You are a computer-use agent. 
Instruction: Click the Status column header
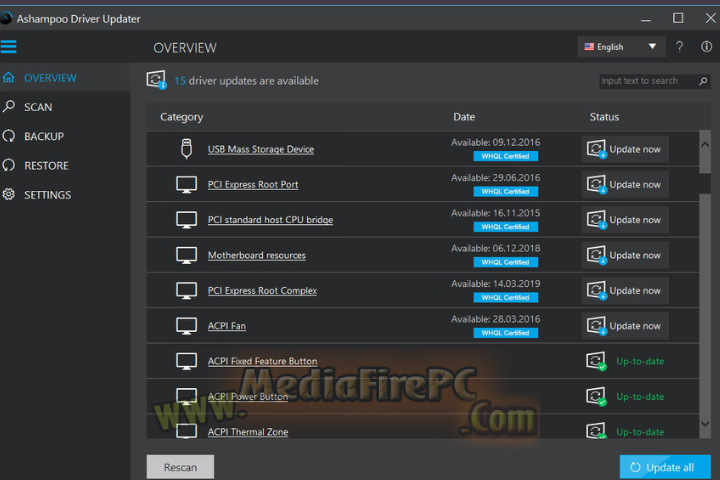(x=604, y=117)
